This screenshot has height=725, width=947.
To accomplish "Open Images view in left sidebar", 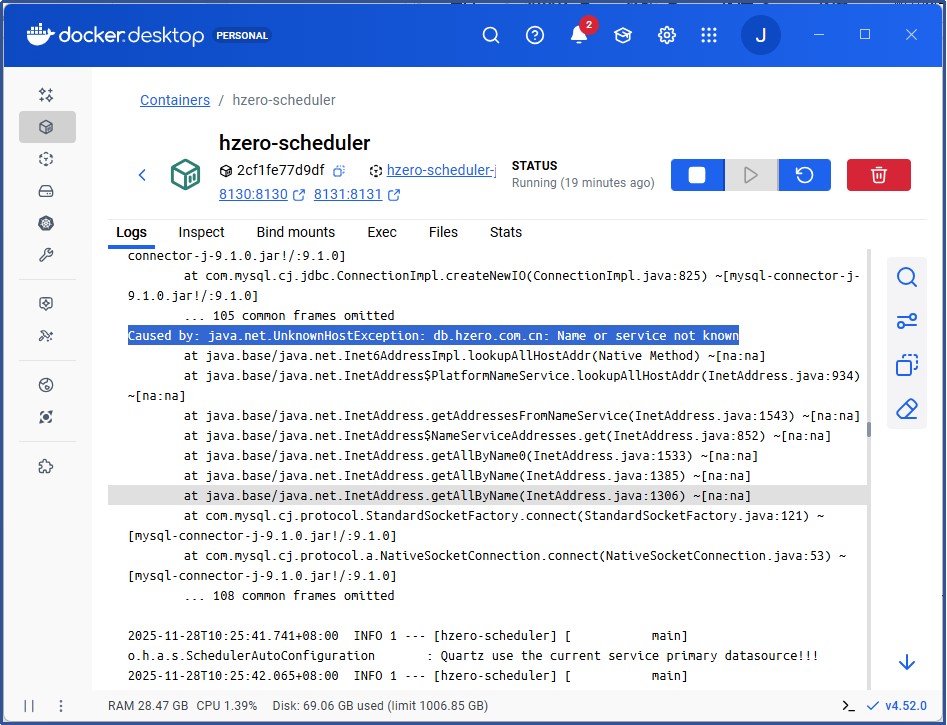I will (46, 159).
